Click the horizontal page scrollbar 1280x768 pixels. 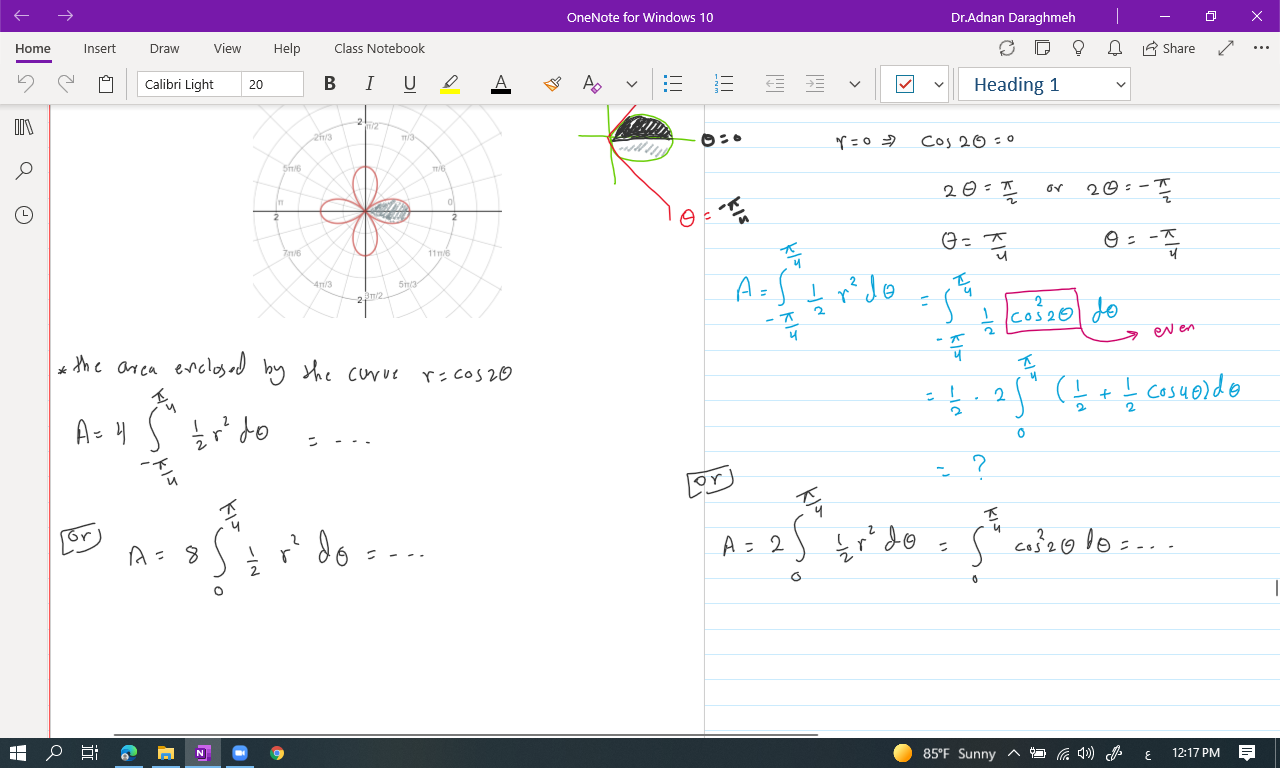pos(465,735)
